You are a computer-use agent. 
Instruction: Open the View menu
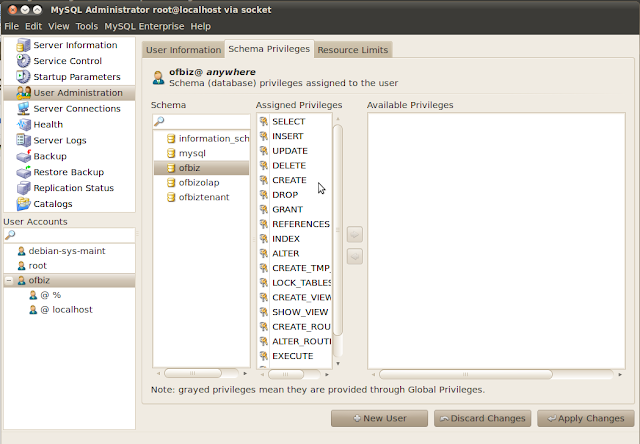click(59, 26)
